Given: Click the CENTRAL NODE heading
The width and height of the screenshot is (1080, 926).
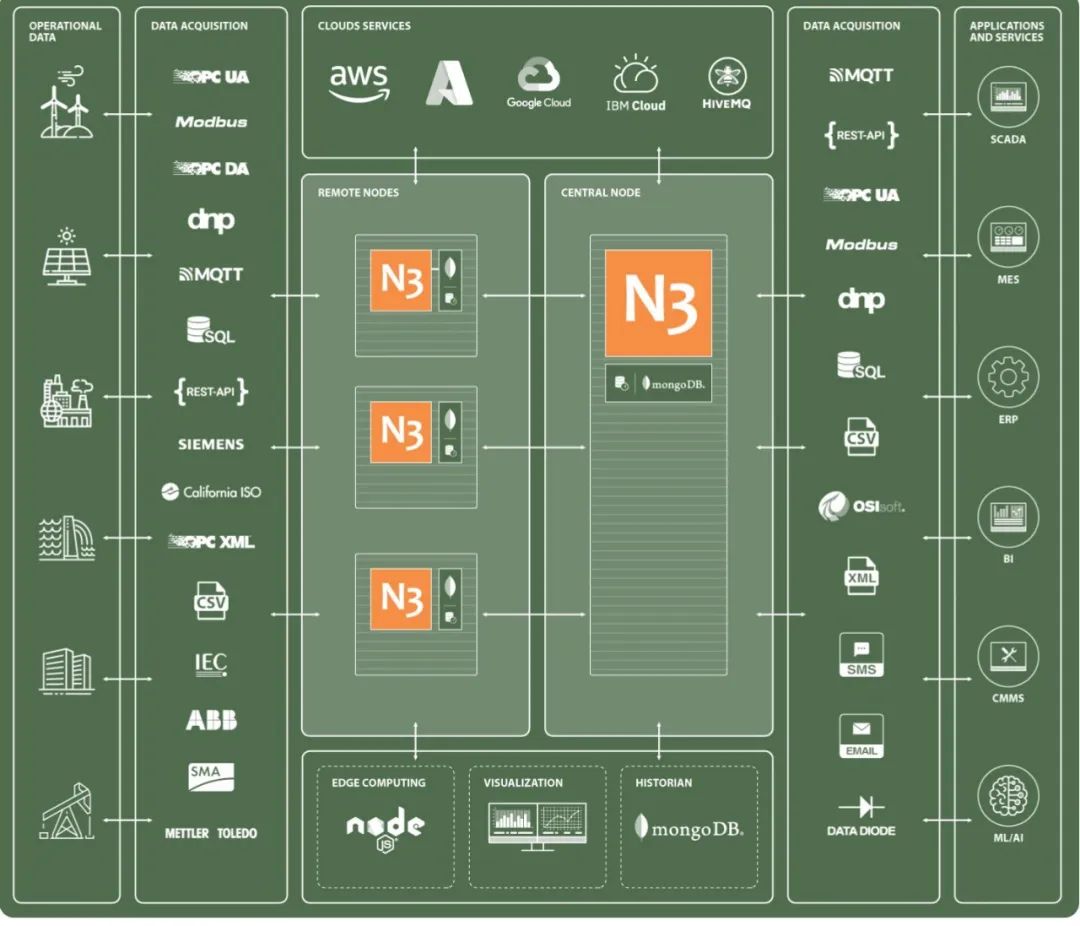Looking at the screenshot, I should point(601,193).
